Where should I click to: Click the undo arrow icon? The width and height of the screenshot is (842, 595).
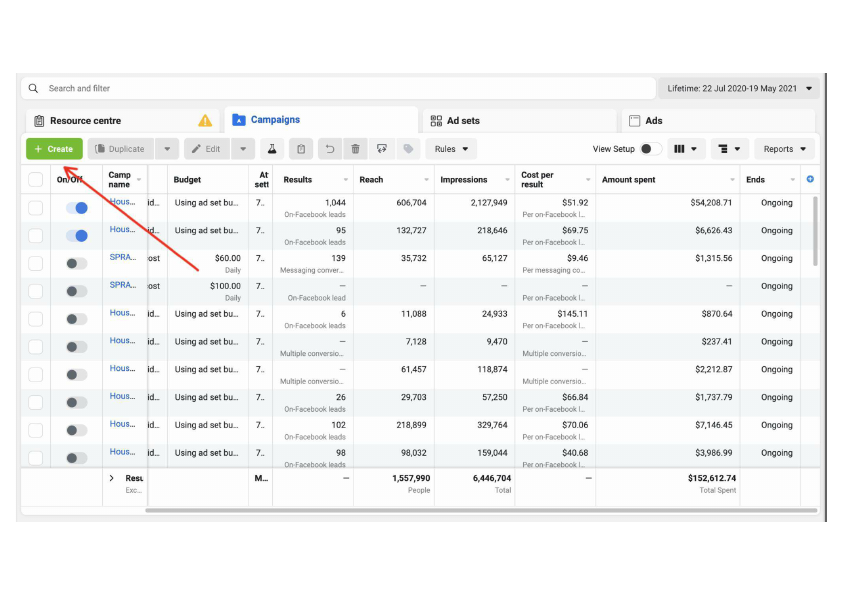[330, 149]
